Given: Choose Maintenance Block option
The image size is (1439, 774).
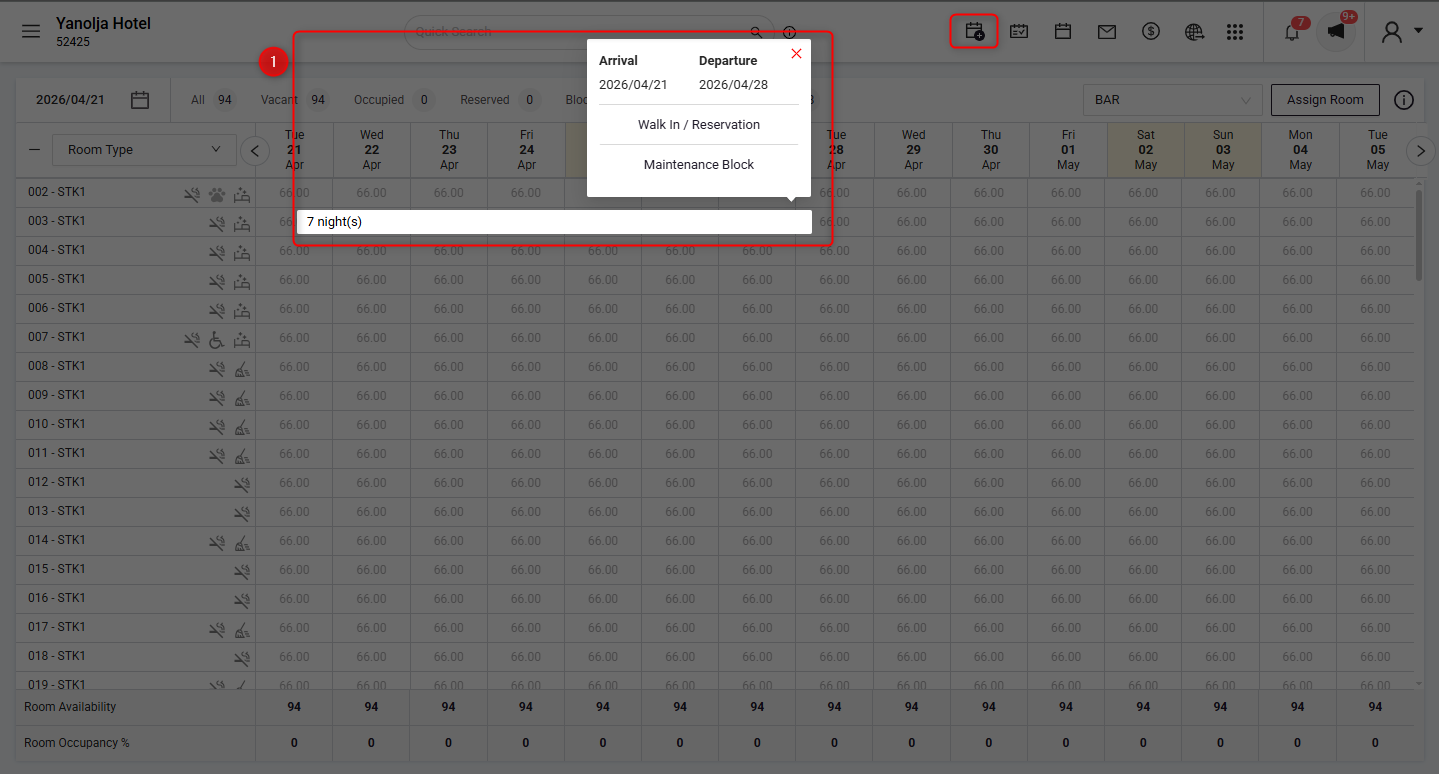Looking at the screenshot, I should pyautogui.click(x=699, y=164).
